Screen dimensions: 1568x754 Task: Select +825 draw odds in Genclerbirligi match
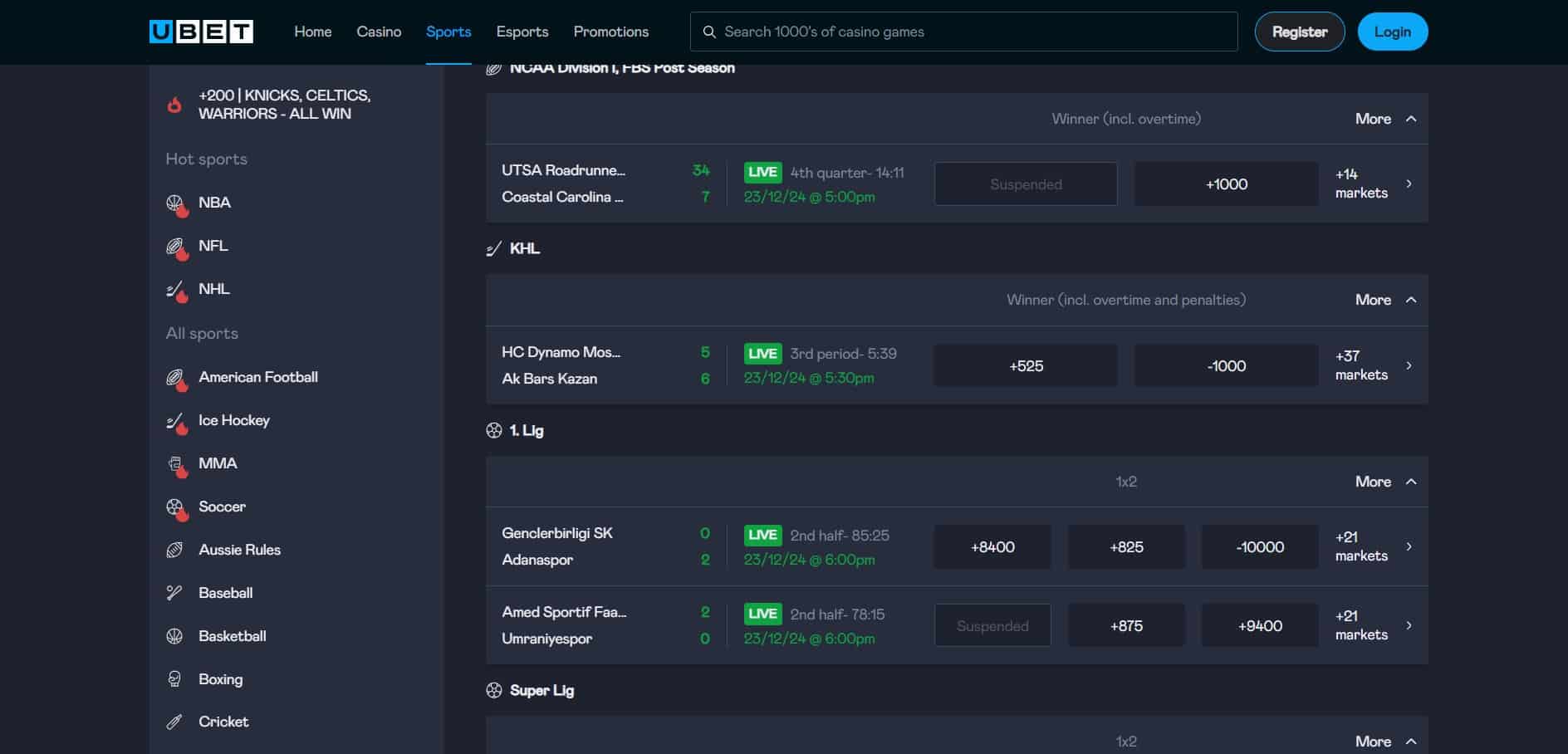(x=1126, y=547)
